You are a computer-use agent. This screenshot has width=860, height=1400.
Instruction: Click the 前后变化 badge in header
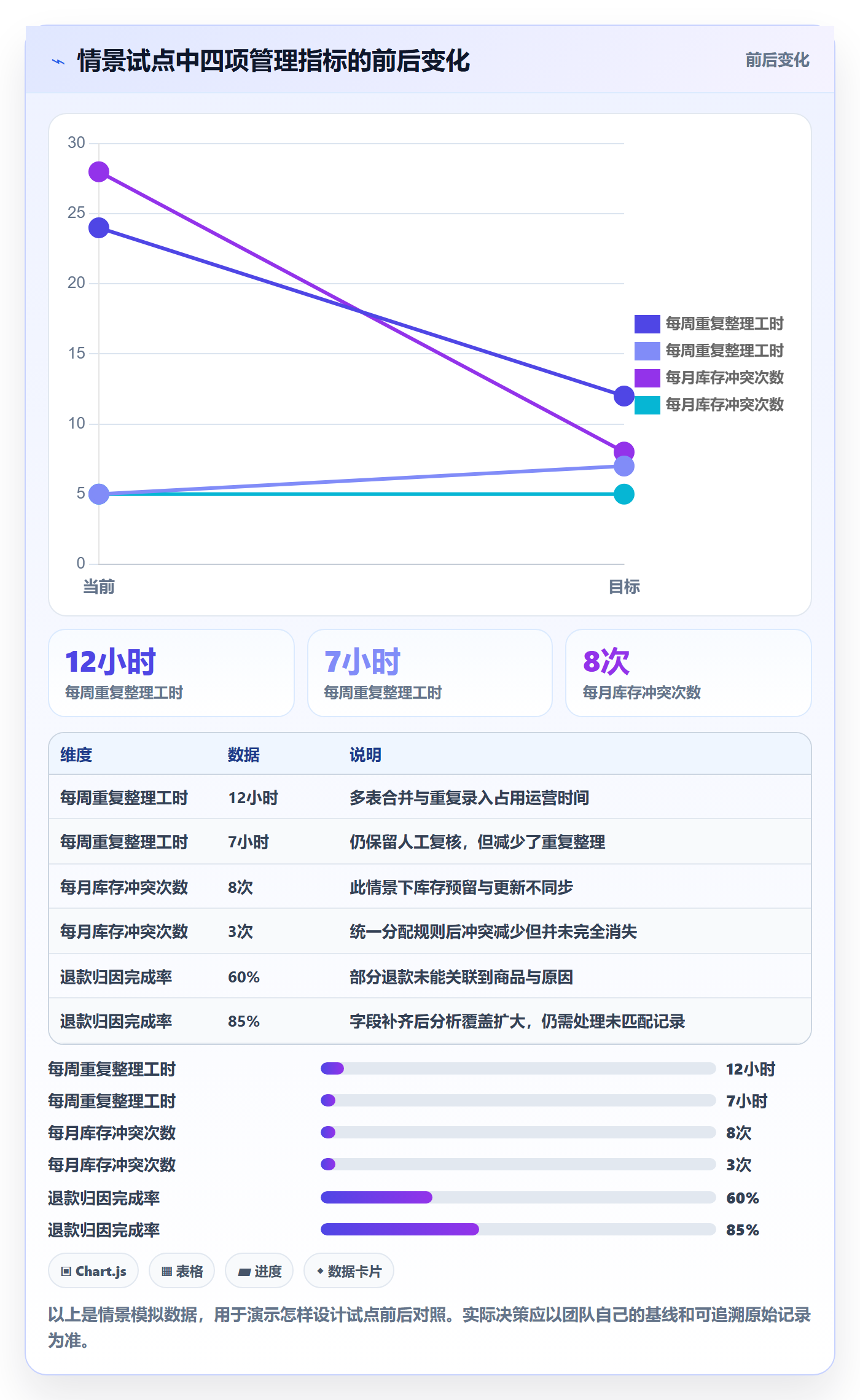point(777,60)
